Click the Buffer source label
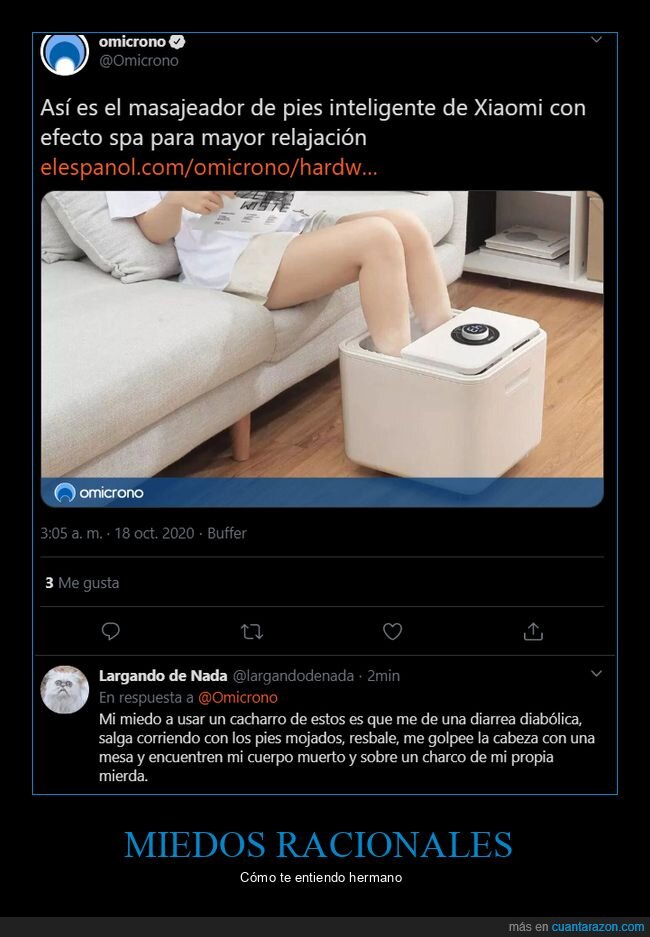This screenshot has width=650, height=937. click(x=227, y=533)
